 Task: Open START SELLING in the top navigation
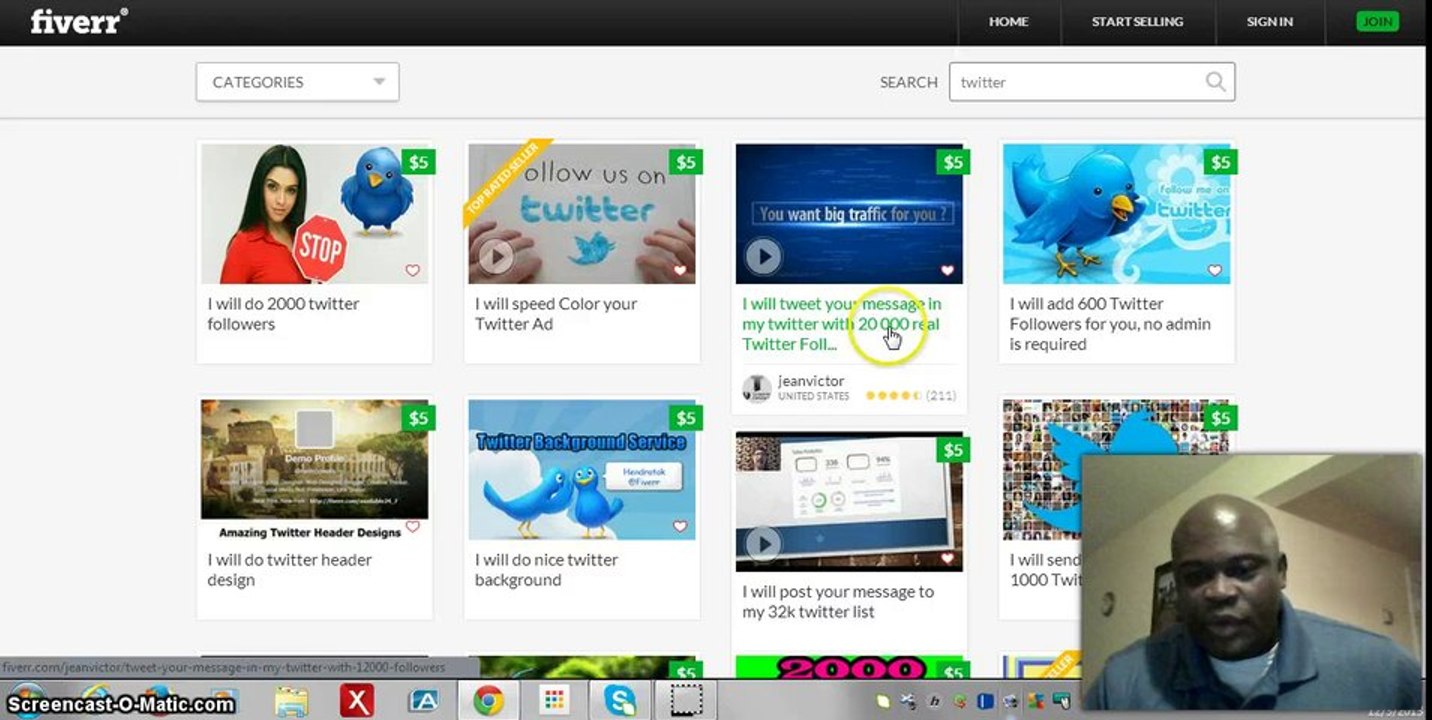click(1137, 21)
